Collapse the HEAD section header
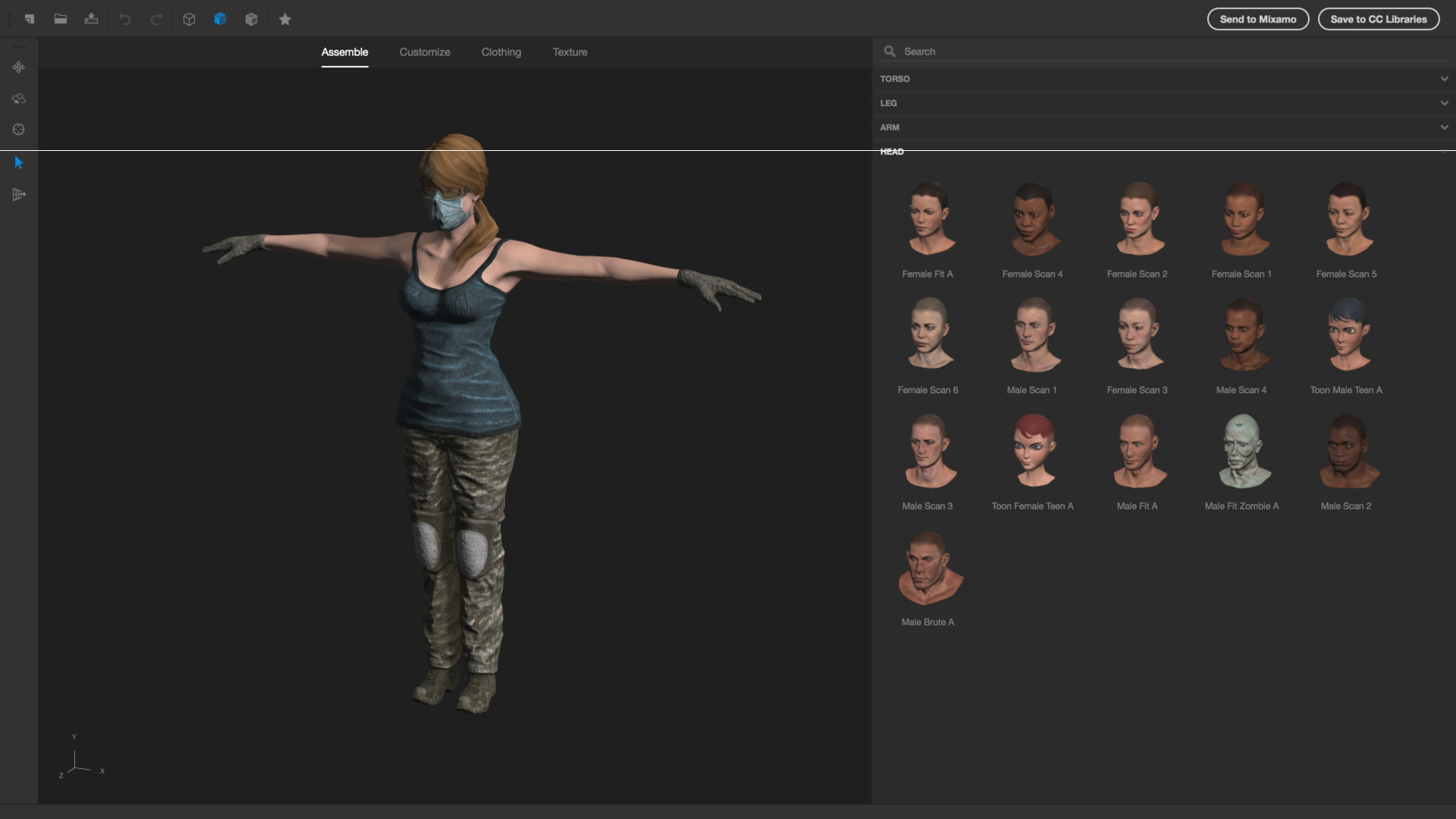The width and height of the screenshot is (1456, 819). (1164, 152)
